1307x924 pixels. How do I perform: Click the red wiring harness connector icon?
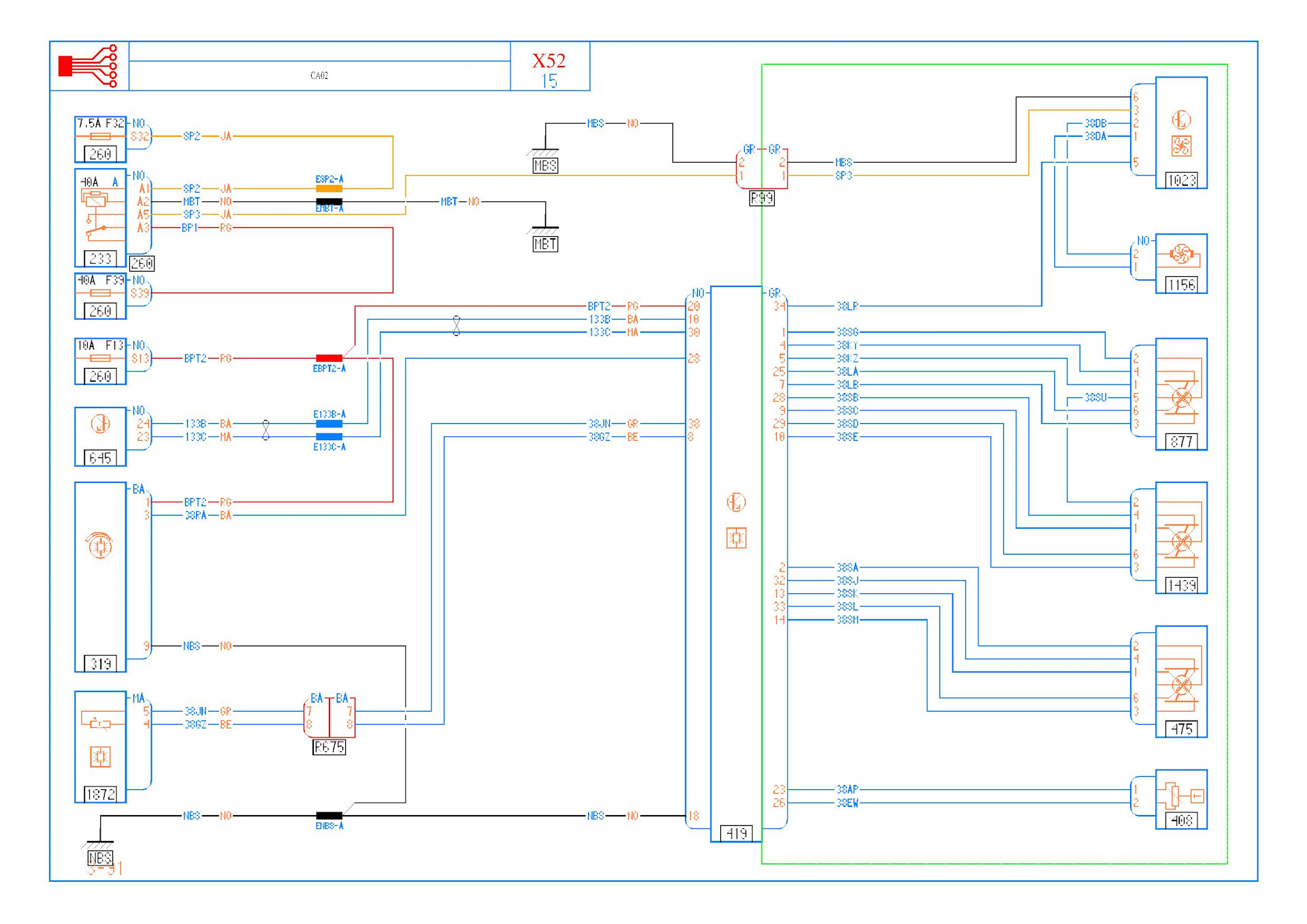point(88,66)
